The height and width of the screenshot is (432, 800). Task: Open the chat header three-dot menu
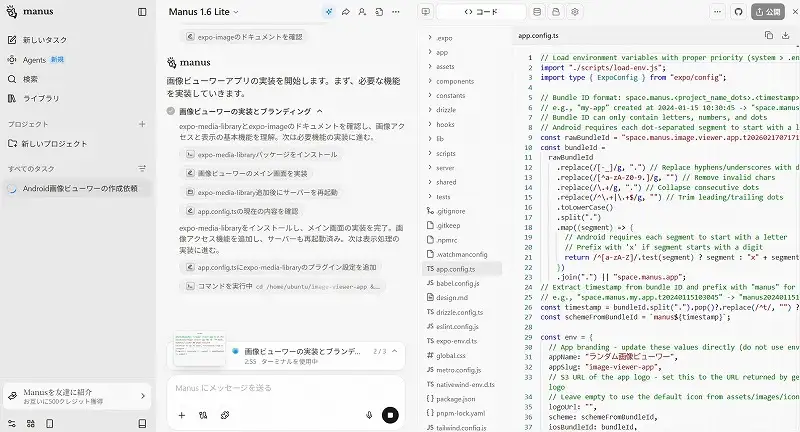pyautogui.click(x=396, y=12)
